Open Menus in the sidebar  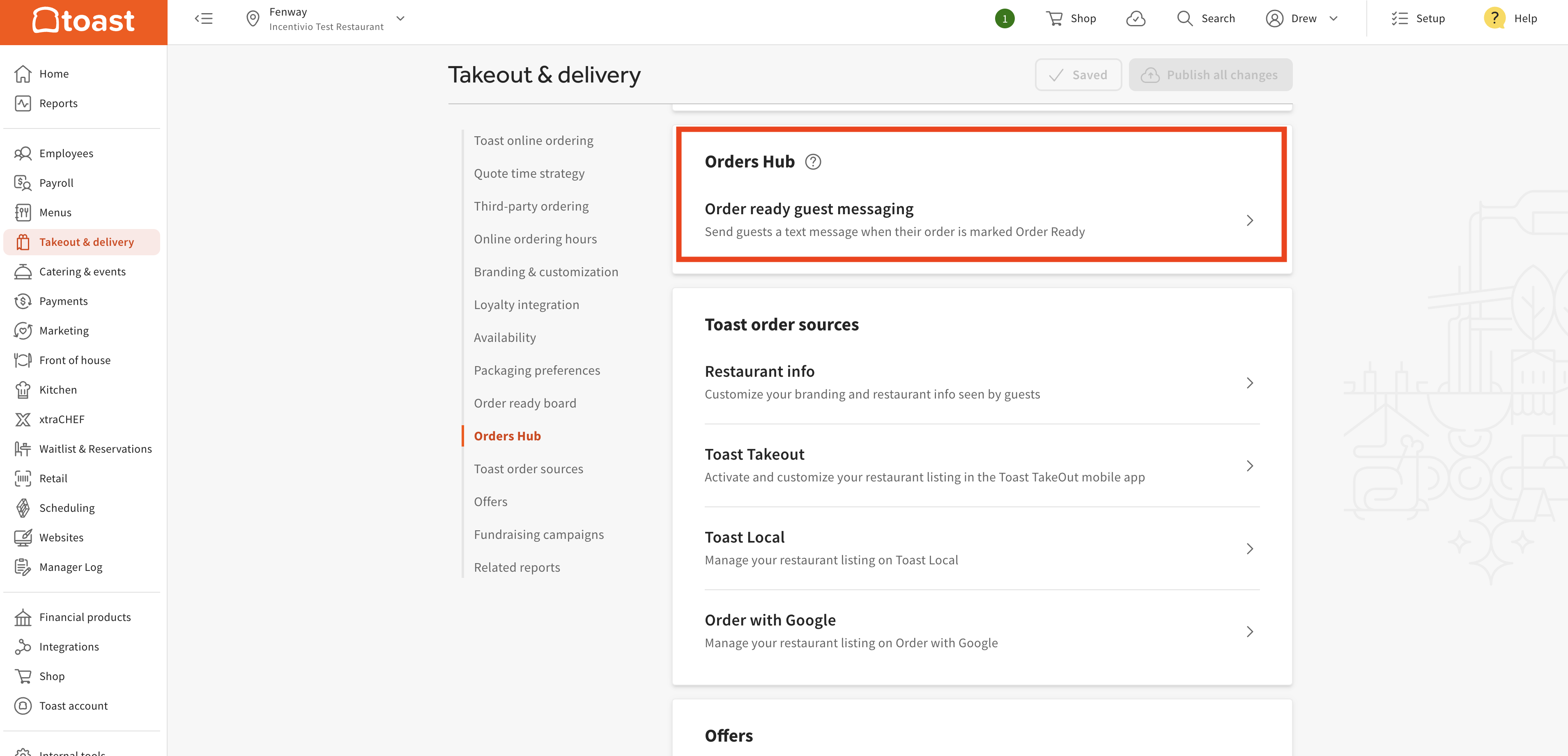click(82, 212)
